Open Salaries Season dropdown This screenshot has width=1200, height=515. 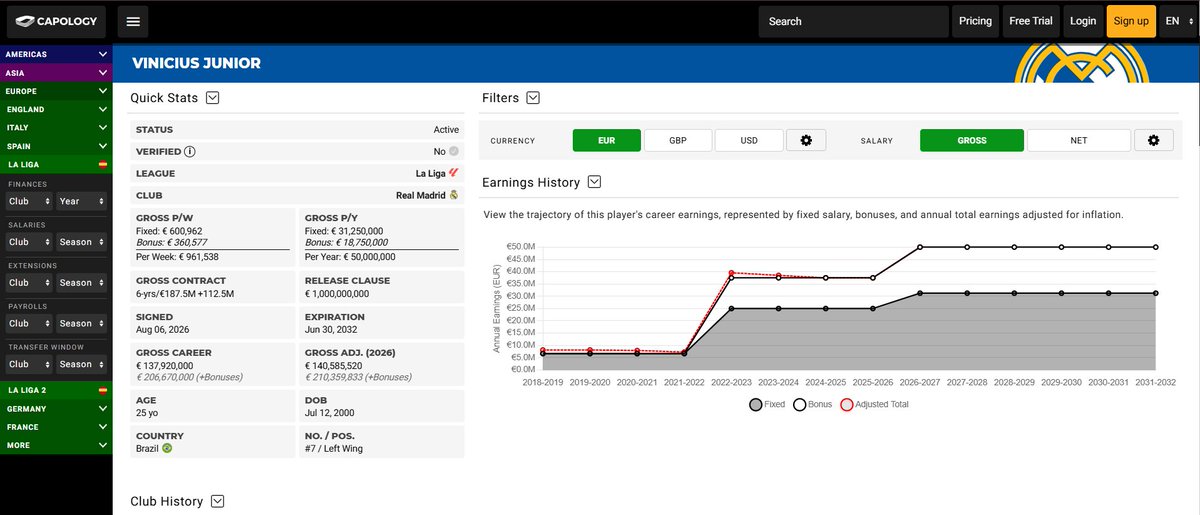(x=82, y=242)
